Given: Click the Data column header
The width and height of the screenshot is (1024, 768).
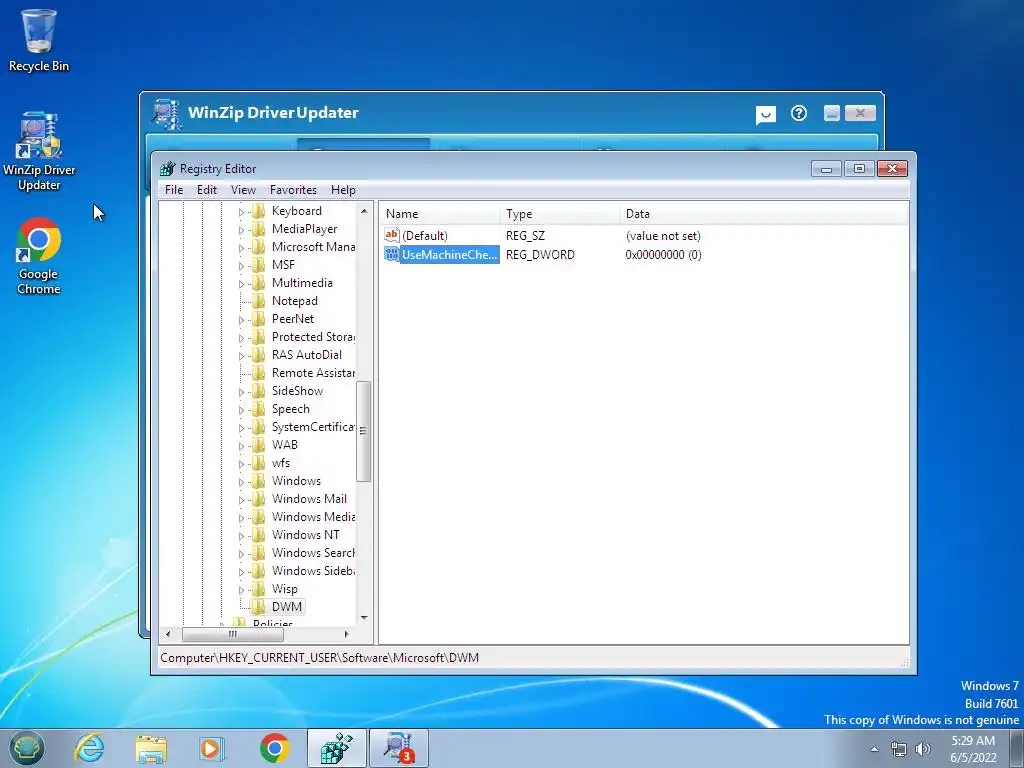Looking at the screenshot, I should (763, 214).
